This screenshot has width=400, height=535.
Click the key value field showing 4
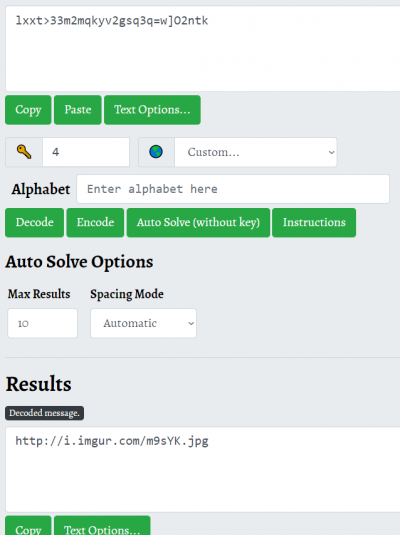point(86,152)
